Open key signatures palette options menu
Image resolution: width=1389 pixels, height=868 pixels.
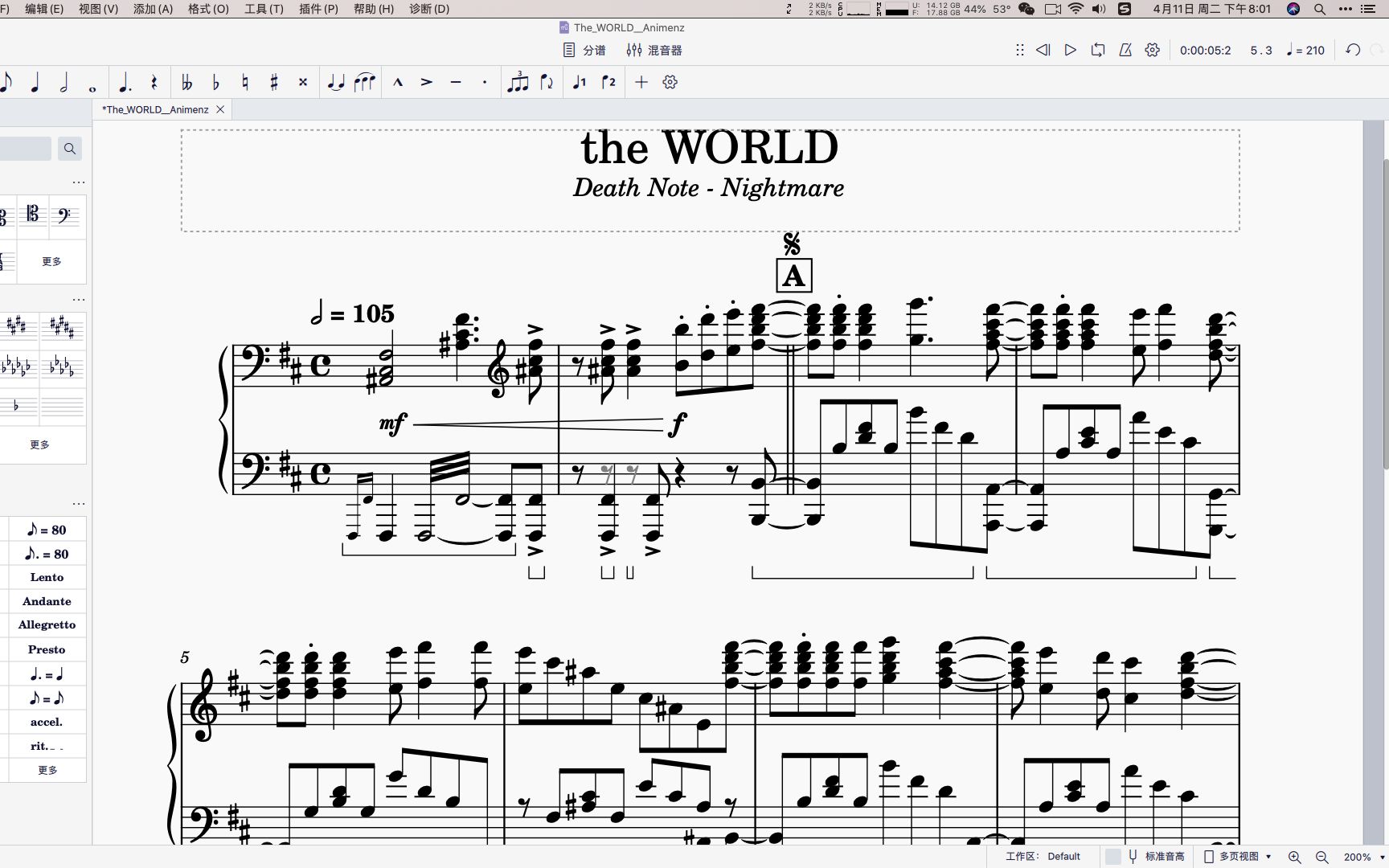point(79,300)
